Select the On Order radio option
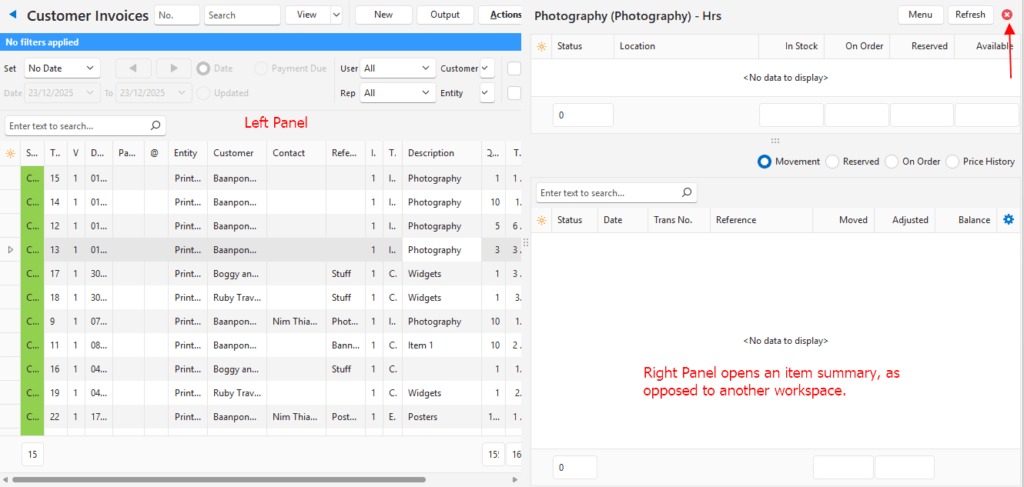 892,162
